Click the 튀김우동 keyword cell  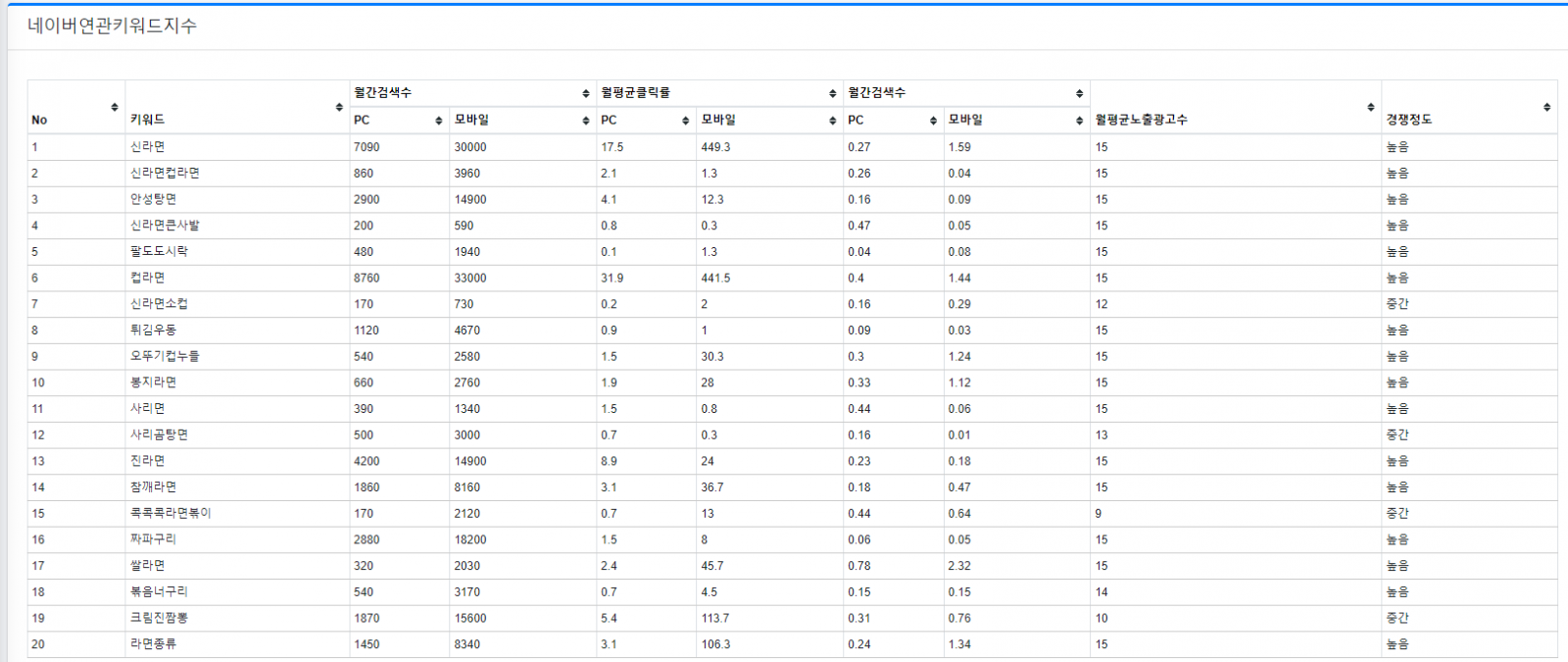pos(154,331)
